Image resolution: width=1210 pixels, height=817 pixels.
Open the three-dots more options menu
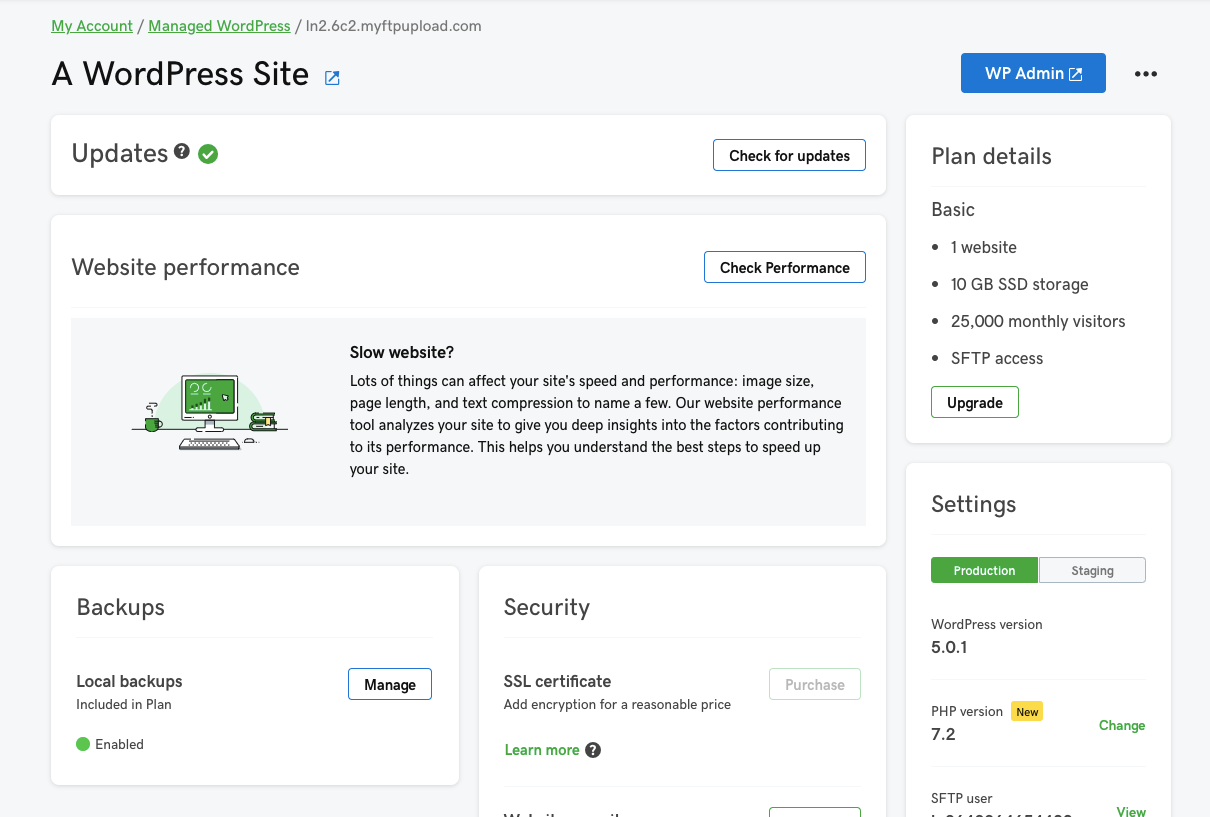1146,73
